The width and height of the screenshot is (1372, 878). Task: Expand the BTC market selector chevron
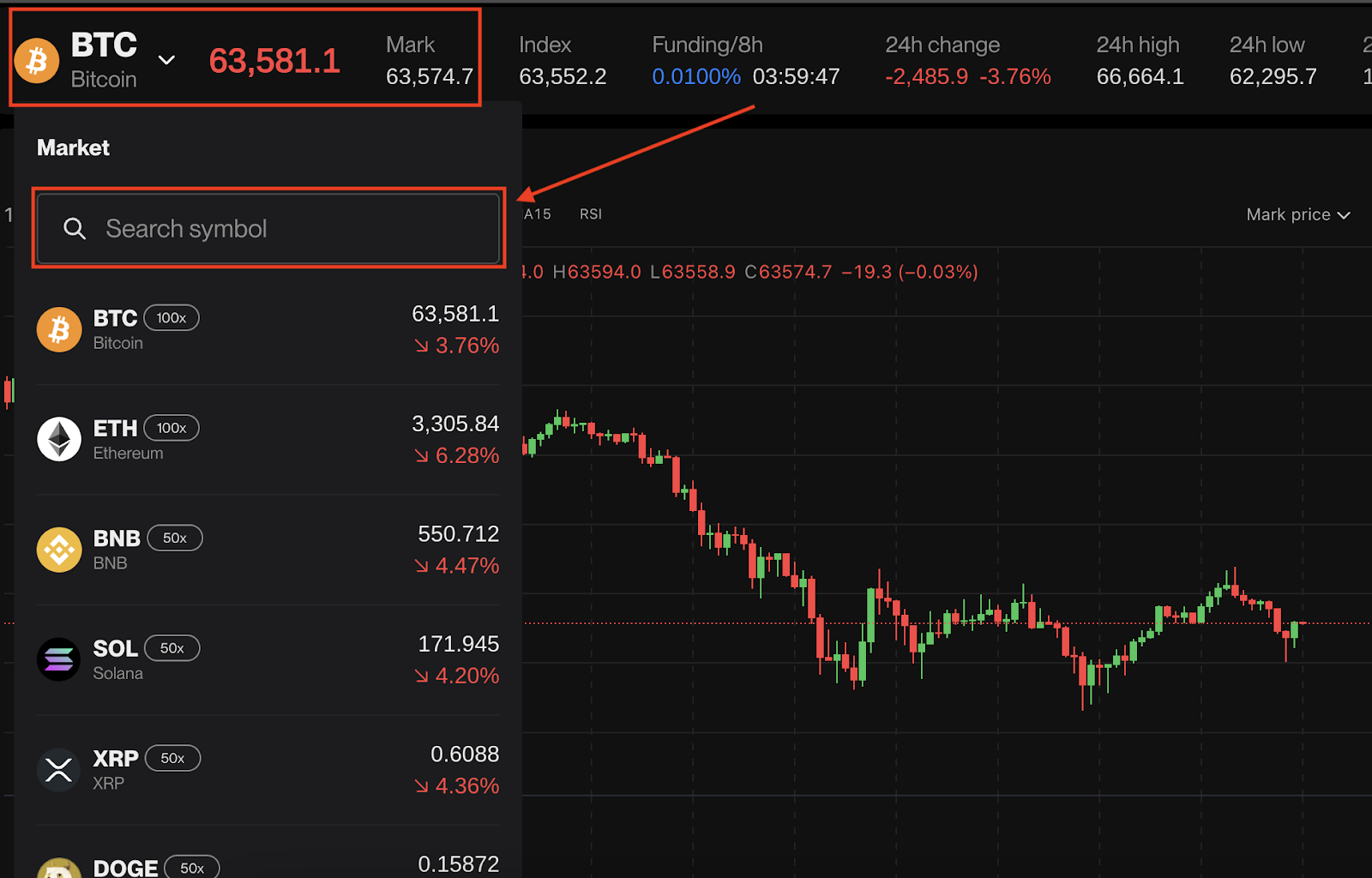tap(167, 60)
